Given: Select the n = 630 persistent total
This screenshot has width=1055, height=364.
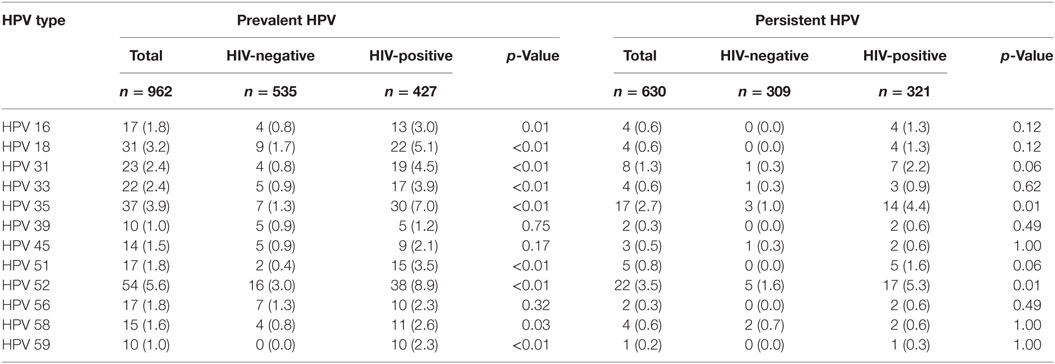Looking at the screenshot, I should coord(641,92).
